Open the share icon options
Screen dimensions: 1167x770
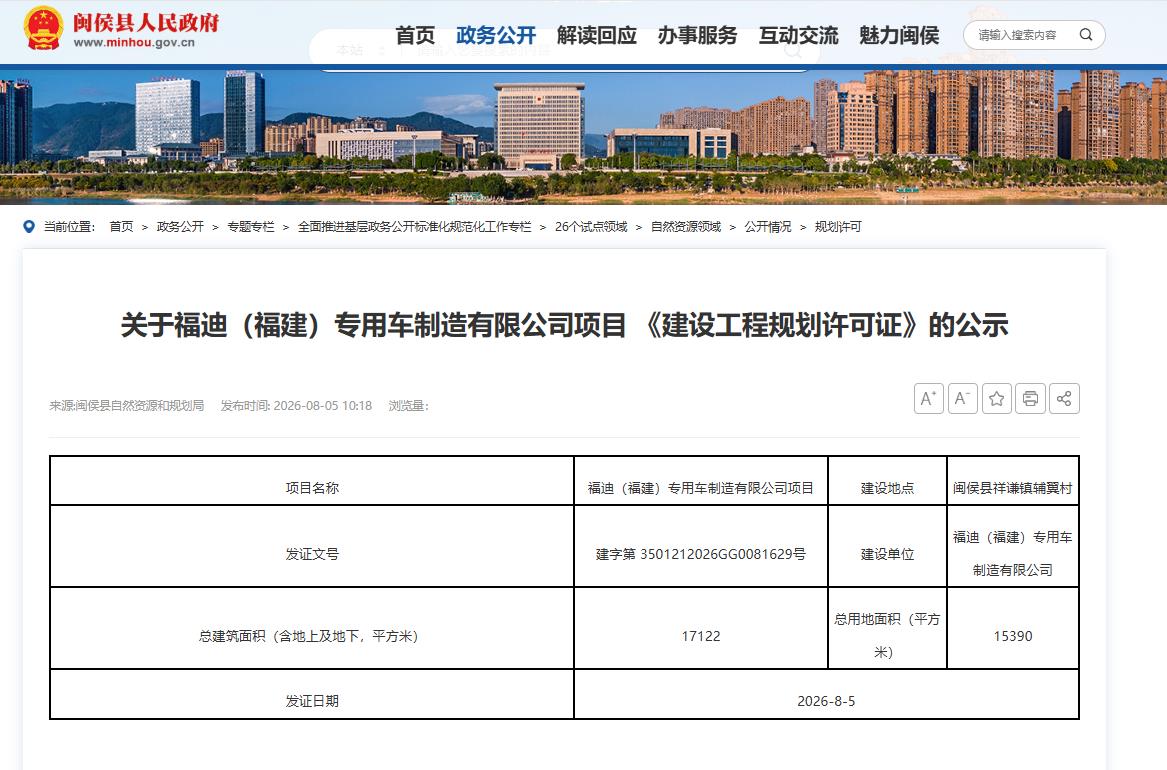(x=1064, y=399)
